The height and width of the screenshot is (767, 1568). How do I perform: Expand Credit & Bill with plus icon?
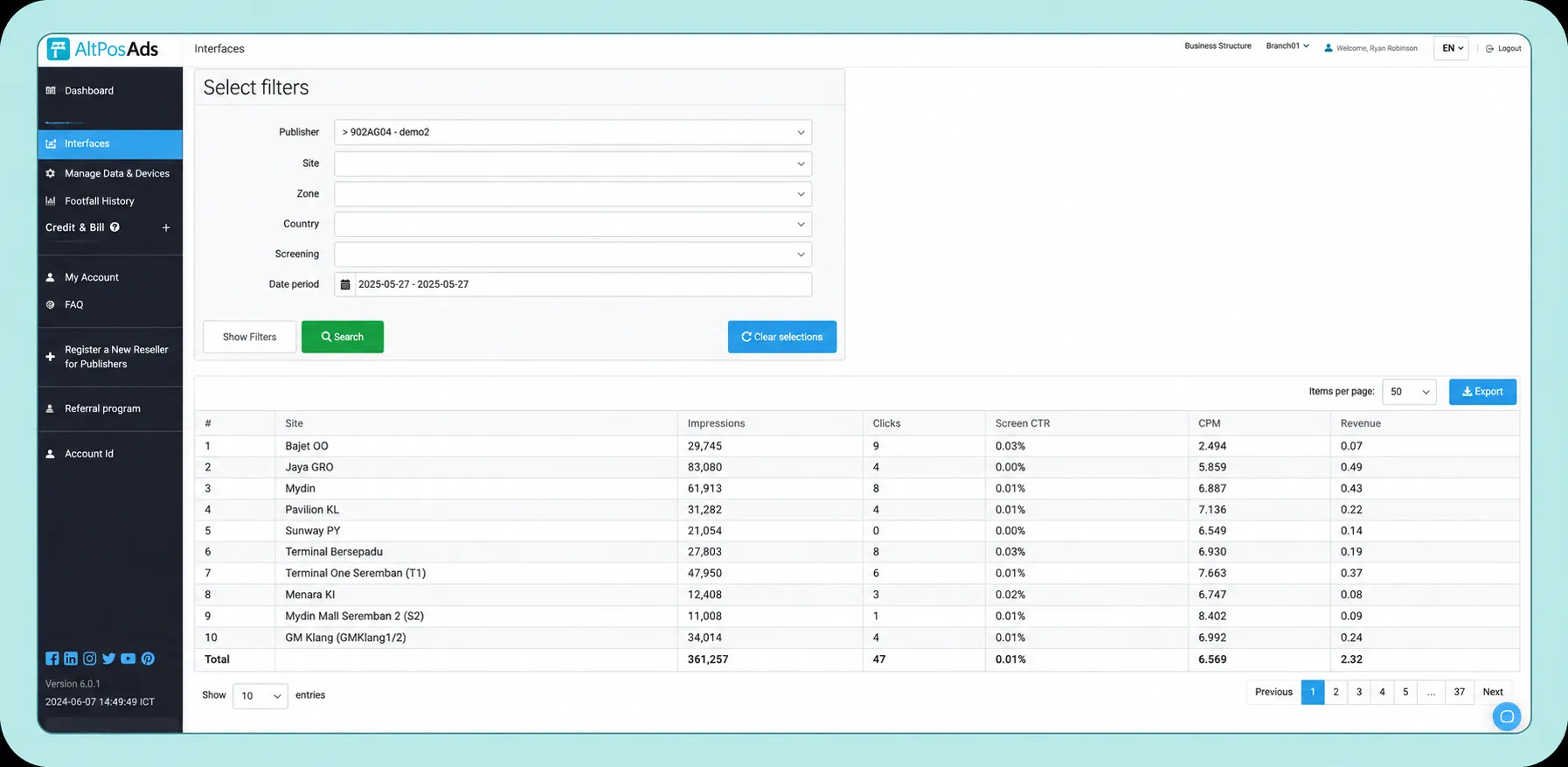166,227
